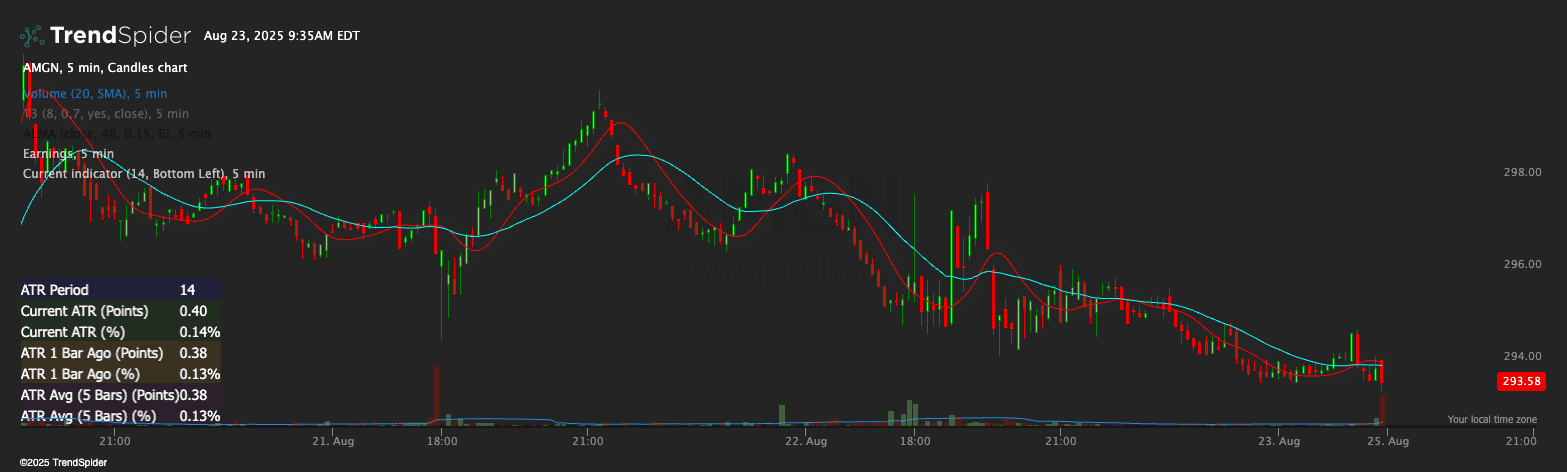Click the 296.00 price axis label
Viewport: 1567px width, 472px height.
(x=1522, y=264)
